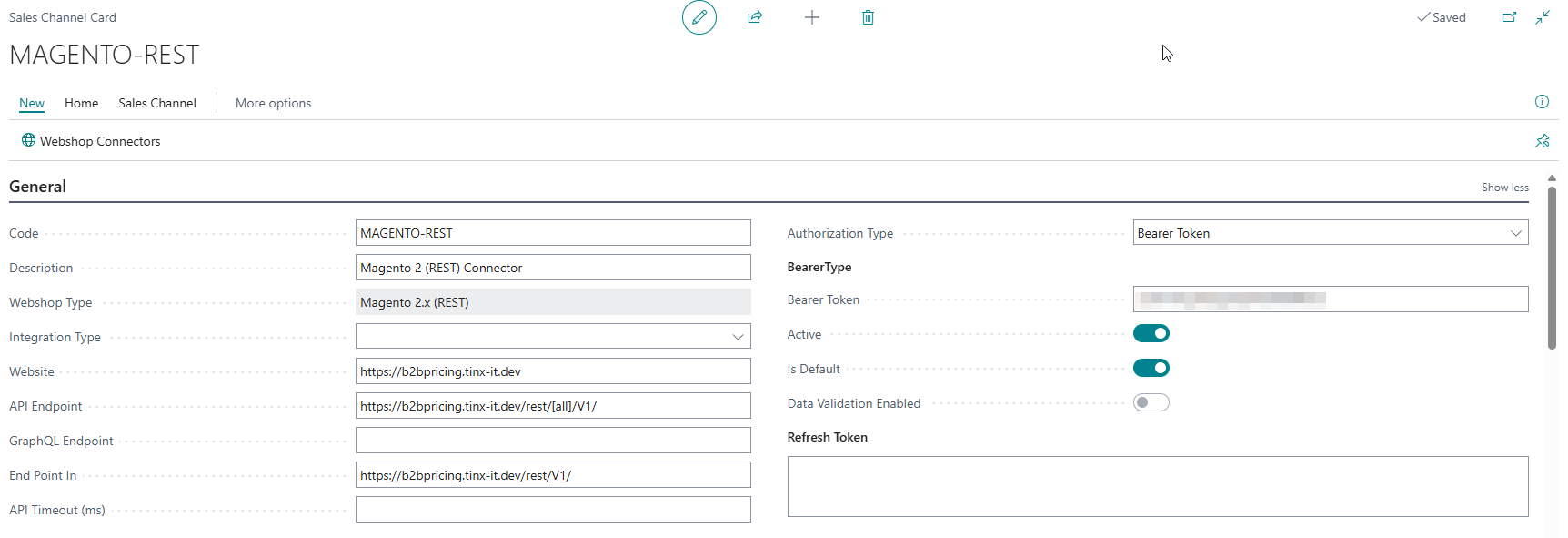
Task: Click the vertical scrollbar thumb
Action: (1552, 267)
